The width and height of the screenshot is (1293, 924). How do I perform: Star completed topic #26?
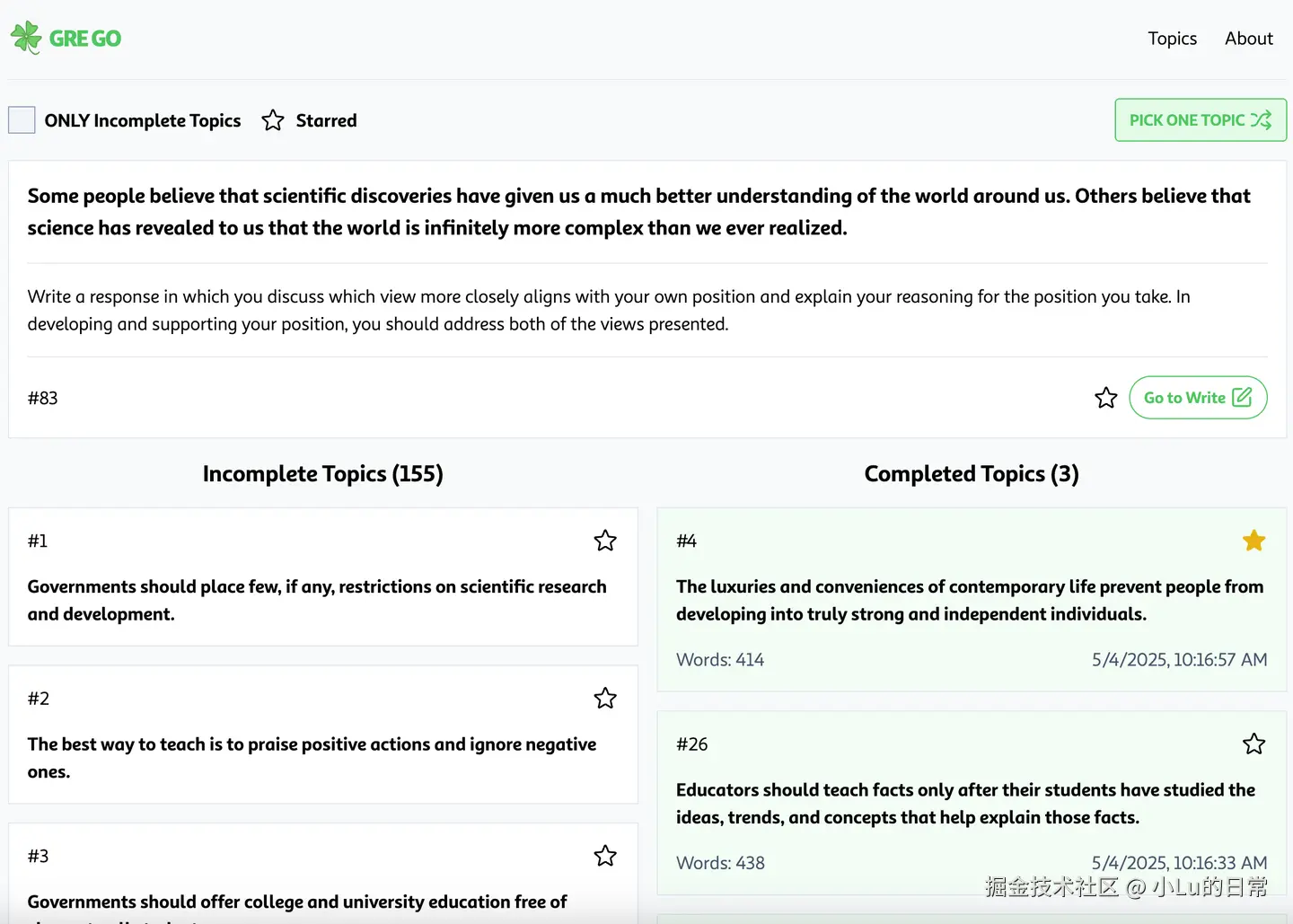1253,744
